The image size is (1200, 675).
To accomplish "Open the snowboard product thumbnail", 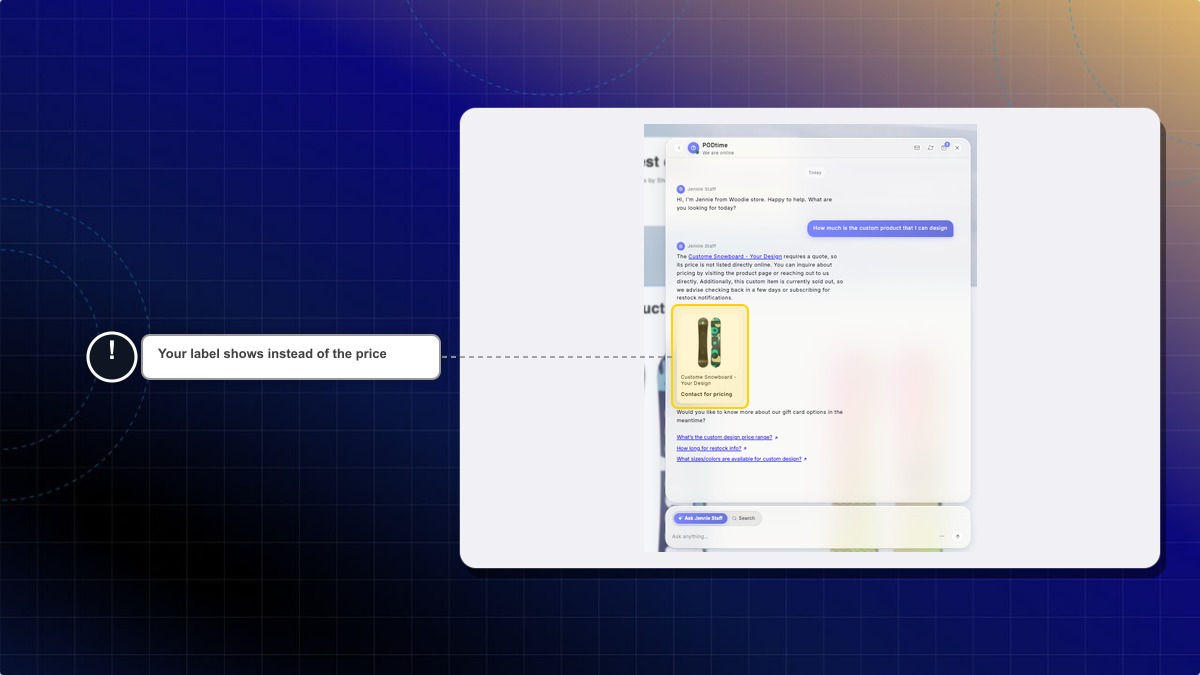I will [x=710, y=341].
